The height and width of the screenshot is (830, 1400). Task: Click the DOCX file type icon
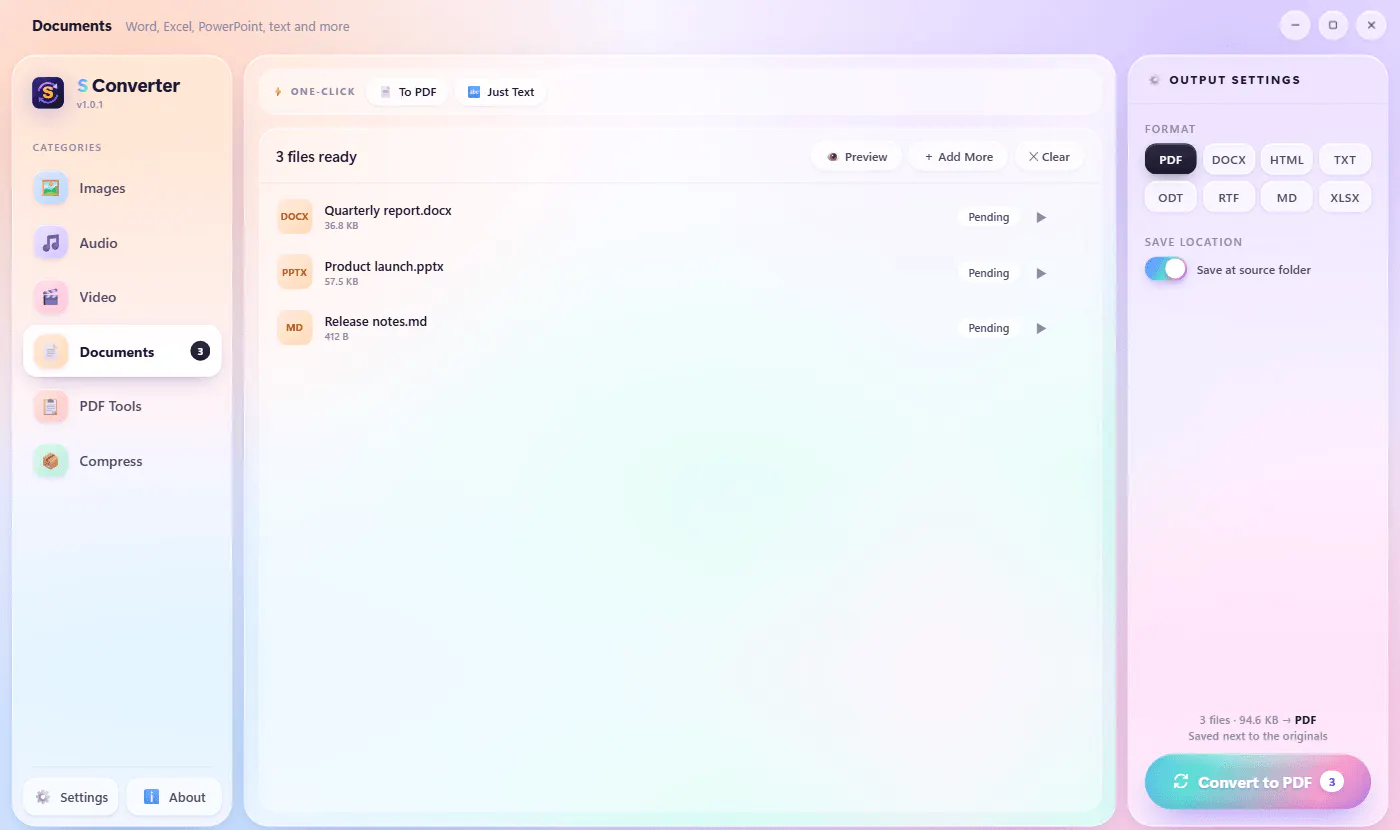295,217
